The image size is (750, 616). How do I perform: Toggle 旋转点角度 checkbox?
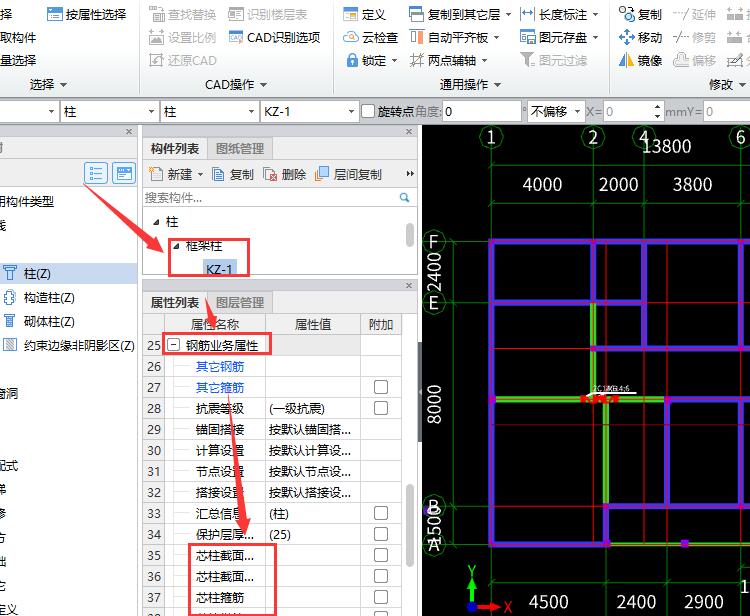[368, 111]
